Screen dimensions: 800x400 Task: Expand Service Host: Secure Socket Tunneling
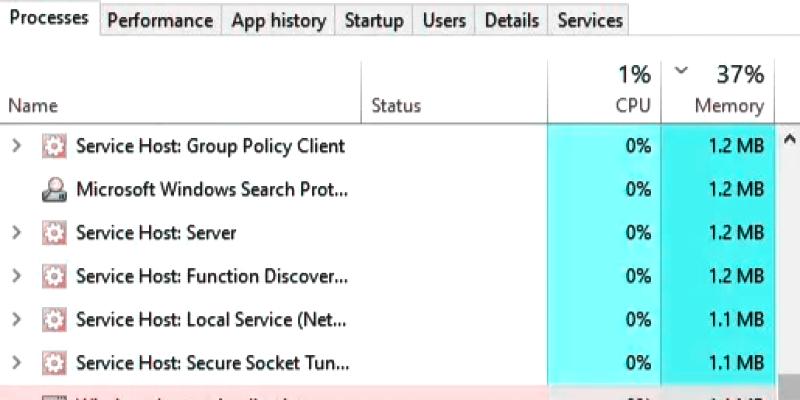coord(16,363)
